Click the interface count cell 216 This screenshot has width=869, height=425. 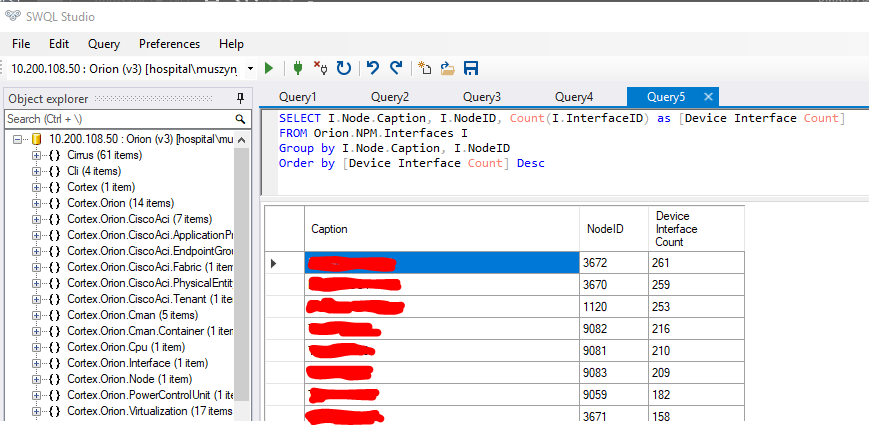[x=696, y=329]
